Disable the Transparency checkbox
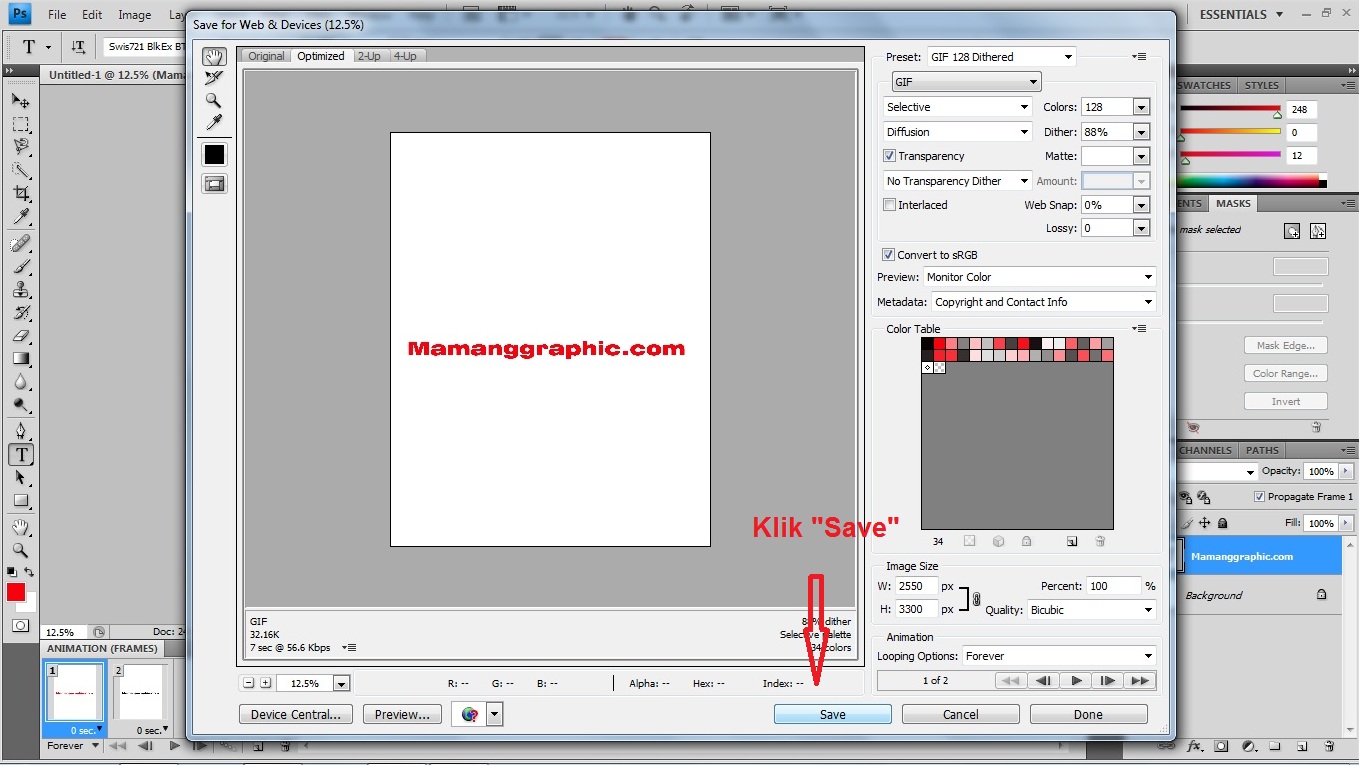Screen dimensions: 1359x767 [889, 156]
